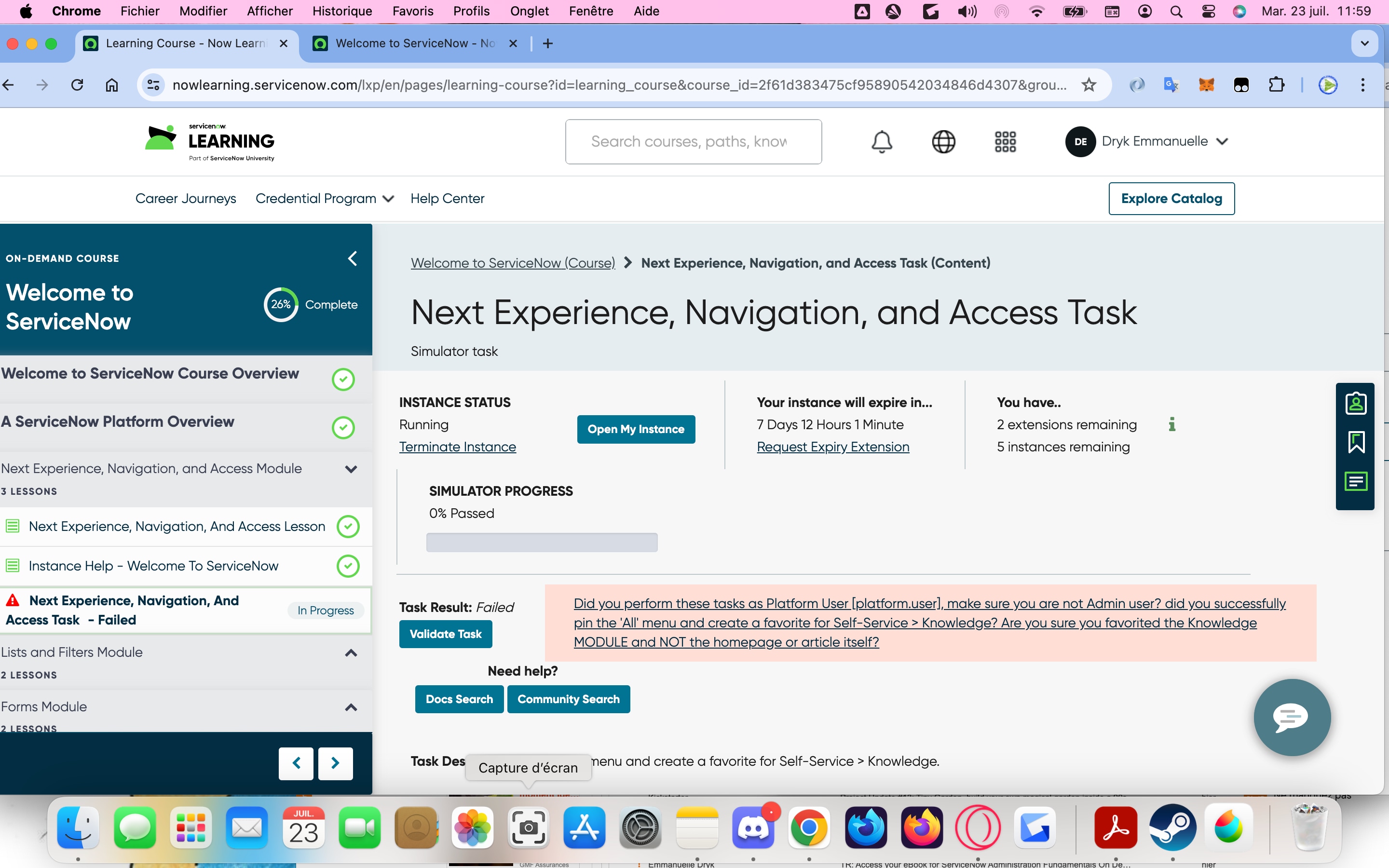Click Course Overview completion checkmark
The width and height of the screenshot is (1389, 868).
[343, 379]
